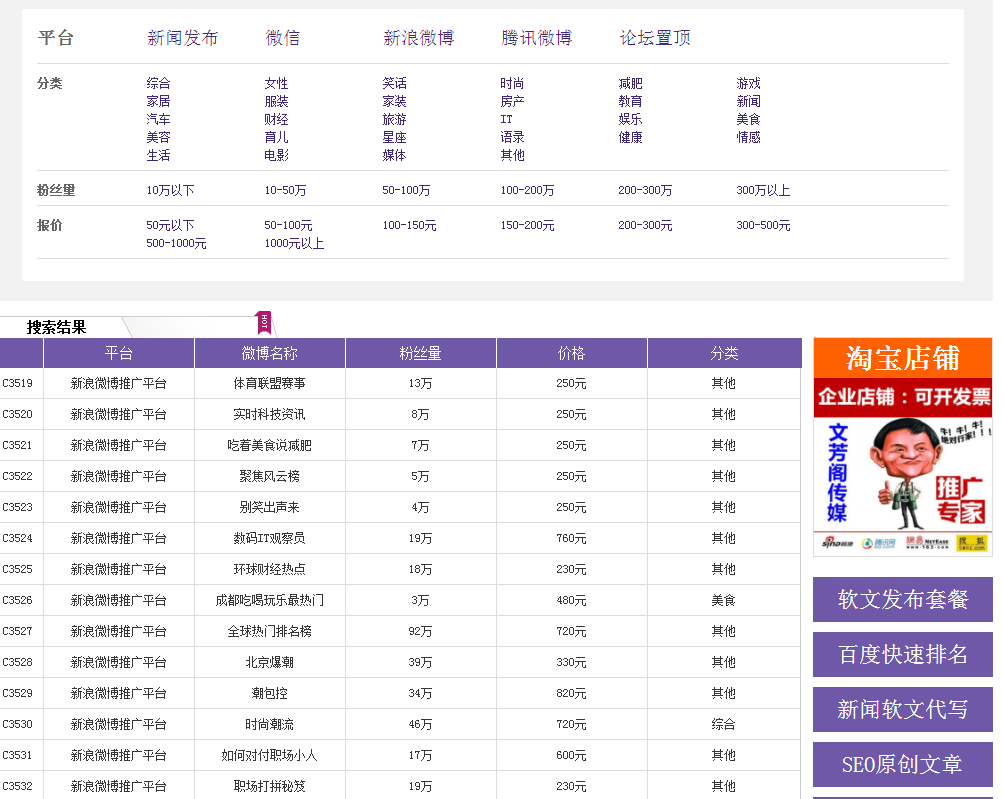Filter by the 减肥 category
This screenshot has height=799, width=1003.
[630, 84]
